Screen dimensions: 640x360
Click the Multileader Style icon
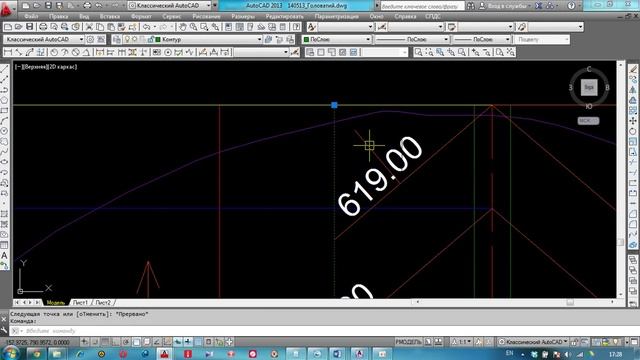(522, 27)
